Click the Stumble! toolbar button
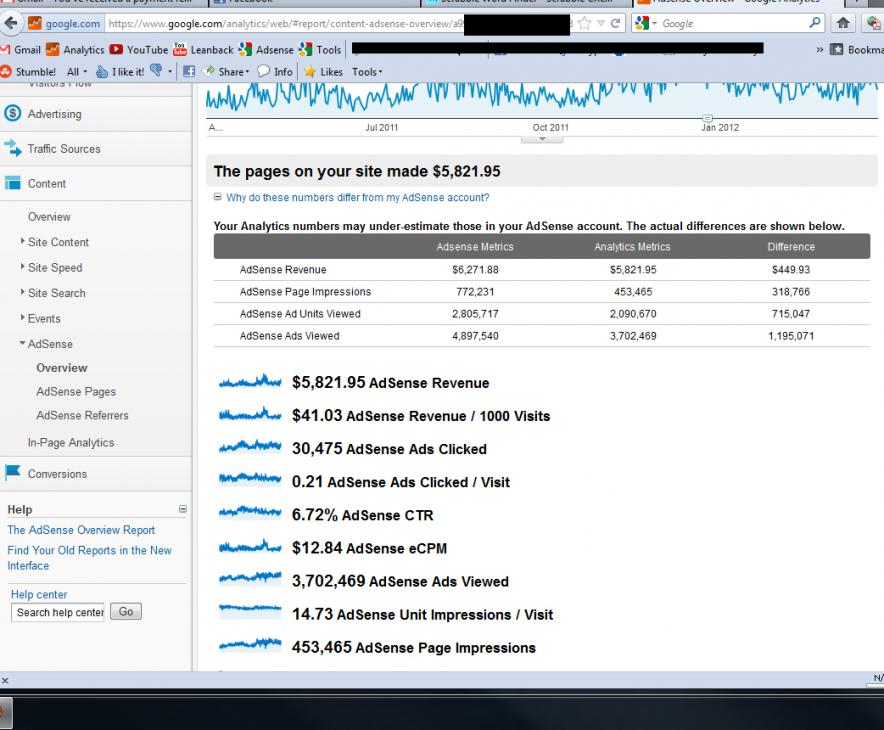Screen dimensions: 884x730 click(x=28, y=72)
